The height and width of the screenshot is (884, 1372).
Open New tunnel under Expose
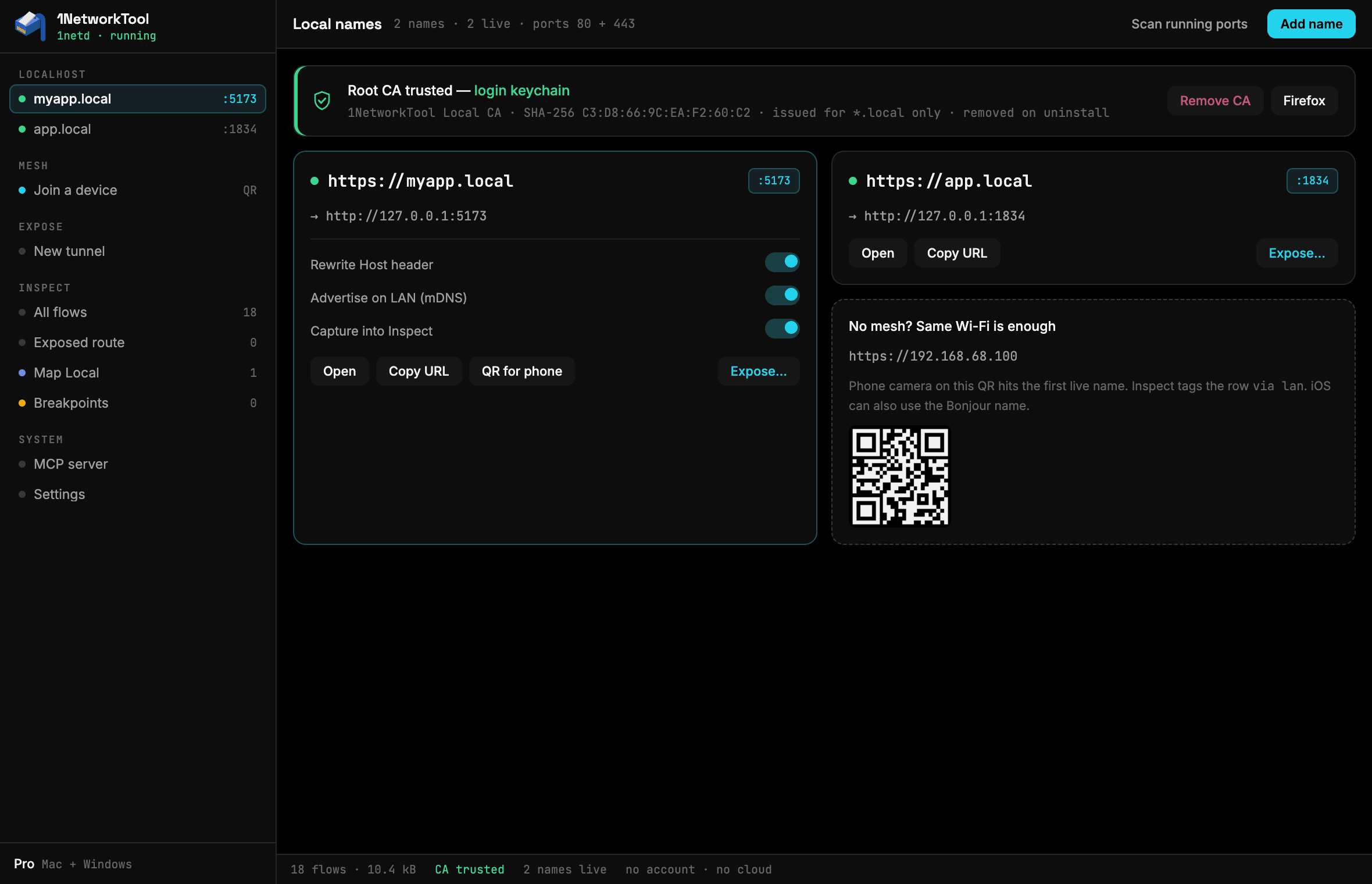click(x=138, y=251)
